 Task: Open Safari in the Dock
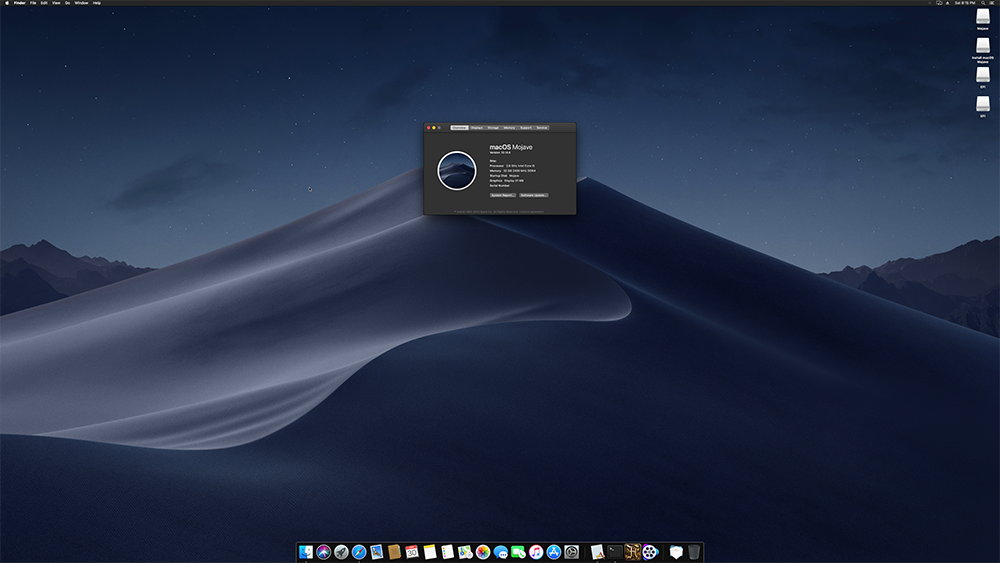359,552
